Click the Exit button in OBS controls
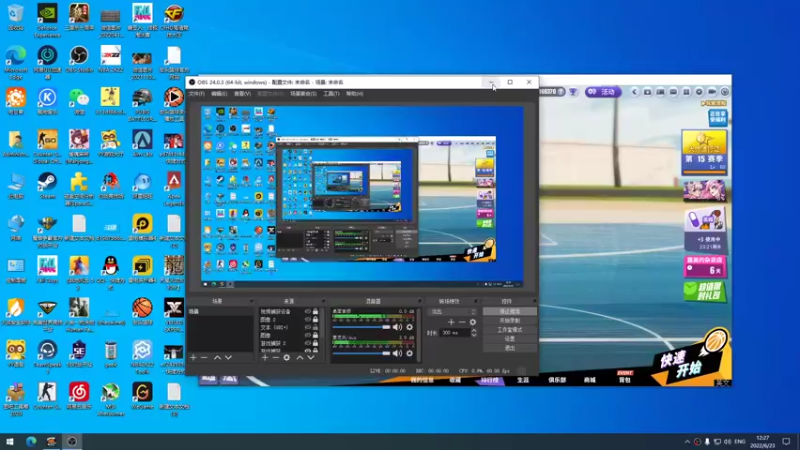The height and width of the screenshot is (450, 800). click(x=510, y=348)
